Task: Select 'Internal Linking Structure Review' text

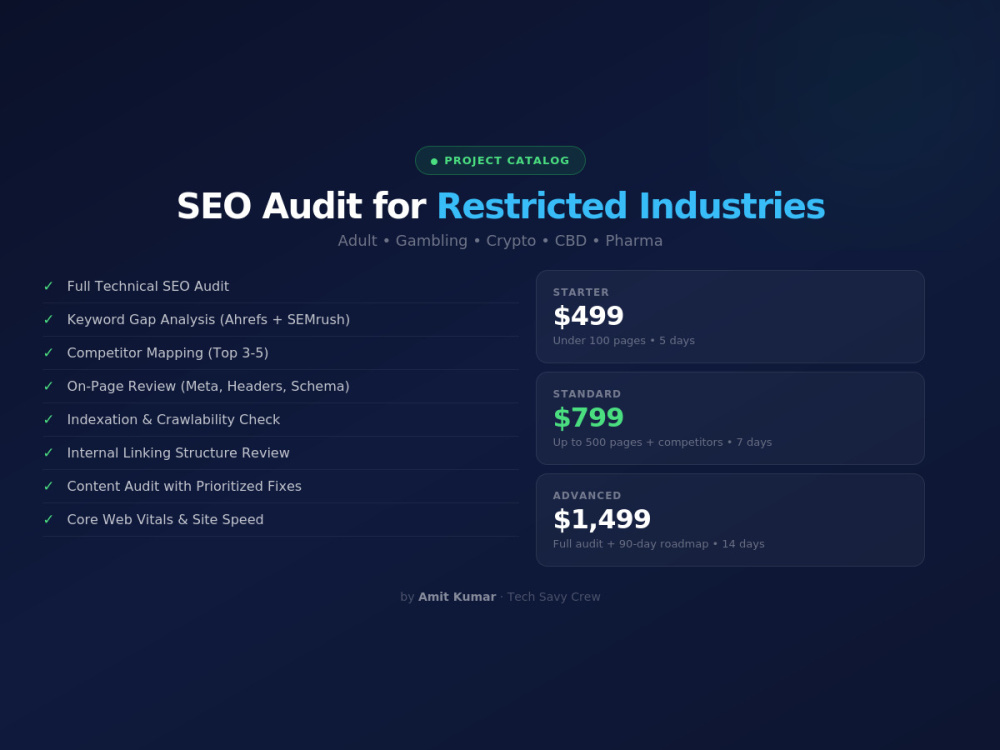Action: tap(178, 453)
